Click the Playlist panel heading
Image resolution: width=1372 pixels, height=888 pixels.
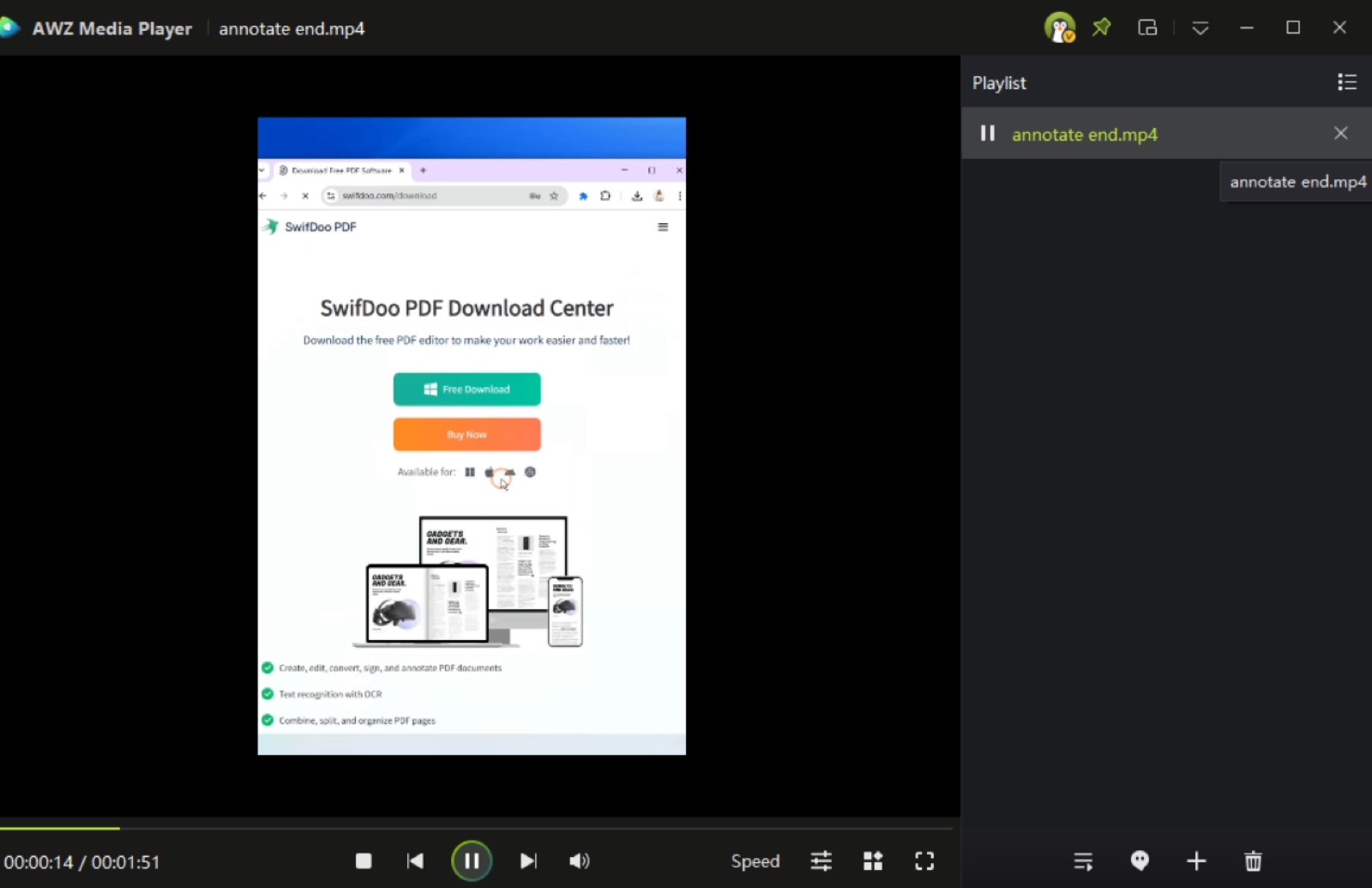(999, 82)
